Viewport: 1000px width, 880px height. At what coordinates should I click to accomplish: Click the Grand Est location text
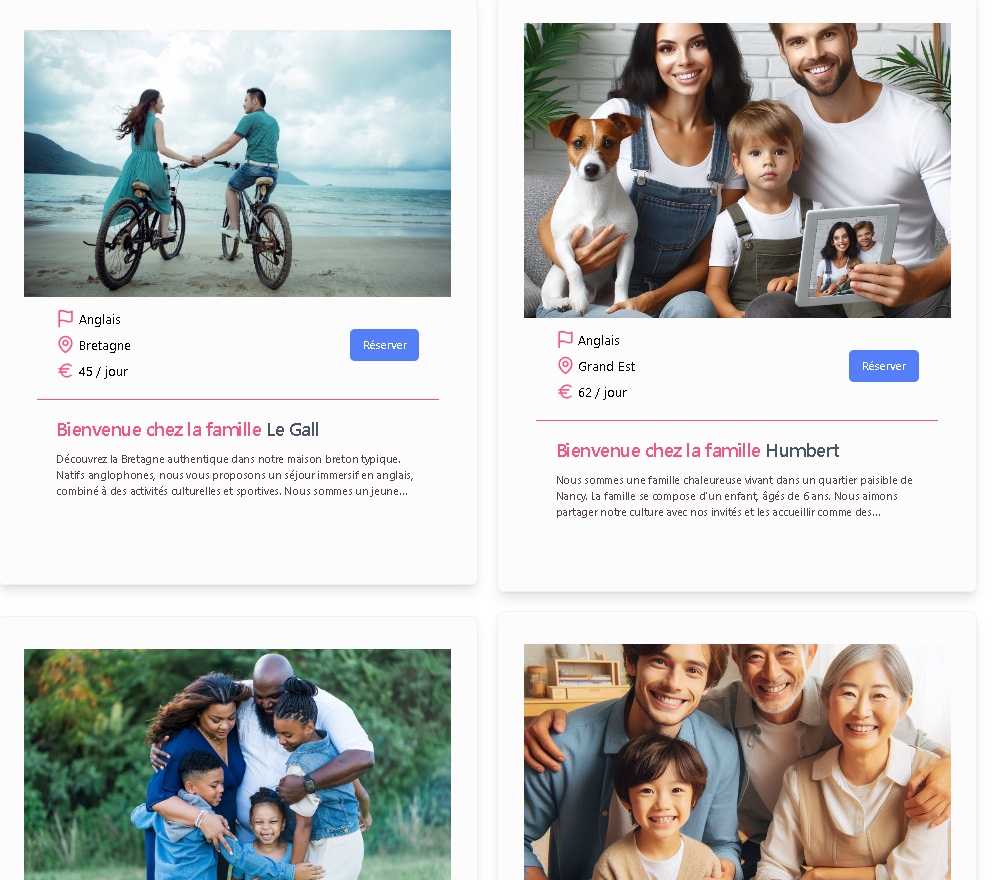coord(607,367)
